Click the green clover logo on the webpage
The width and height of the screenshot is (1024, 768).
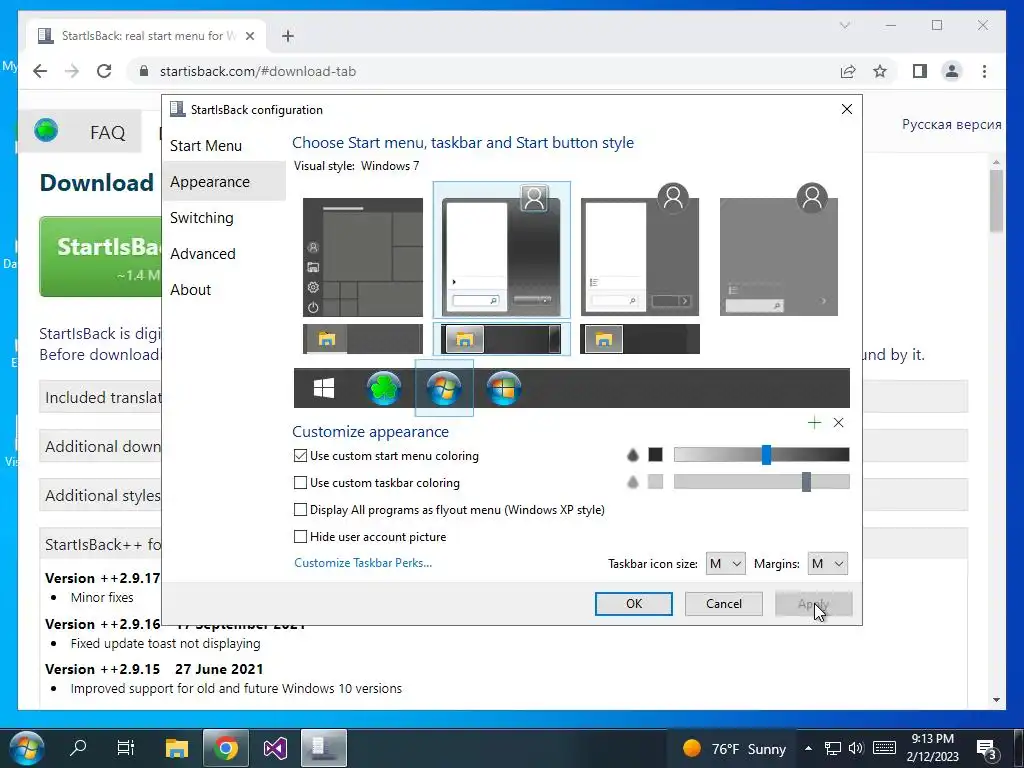point(46,131)
